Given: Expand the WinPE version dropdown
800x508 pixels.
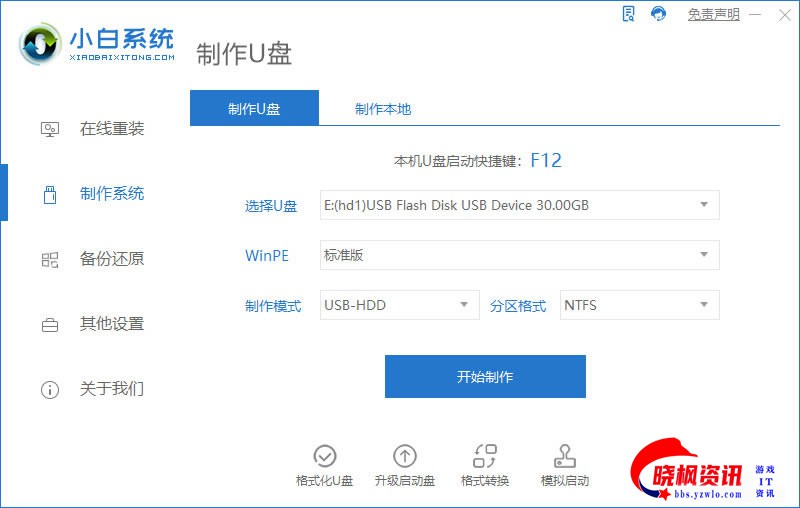Looking at the screenshot, I should (x=519, y=255).
